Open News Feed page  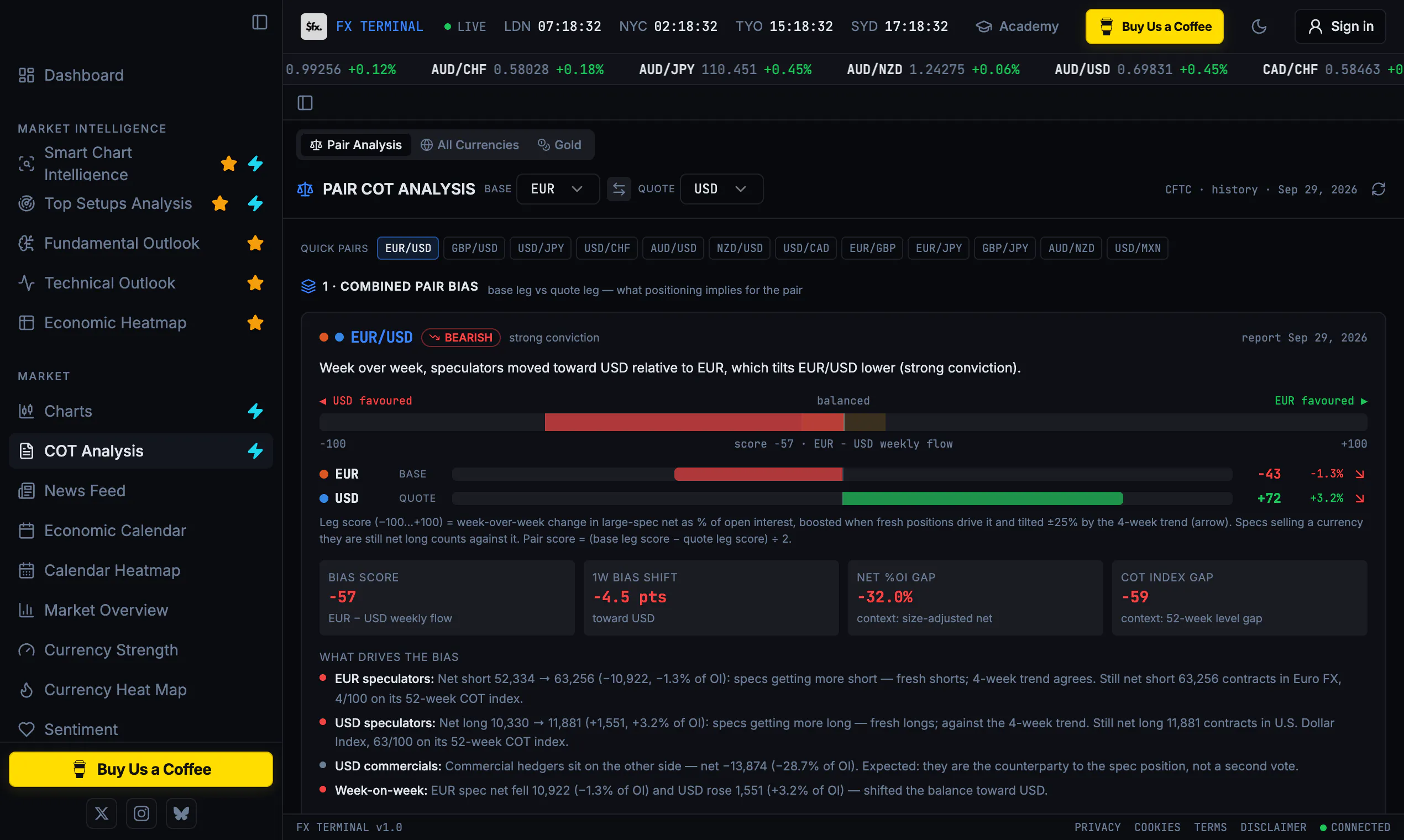pyautogui.click(x=141, y=491)
